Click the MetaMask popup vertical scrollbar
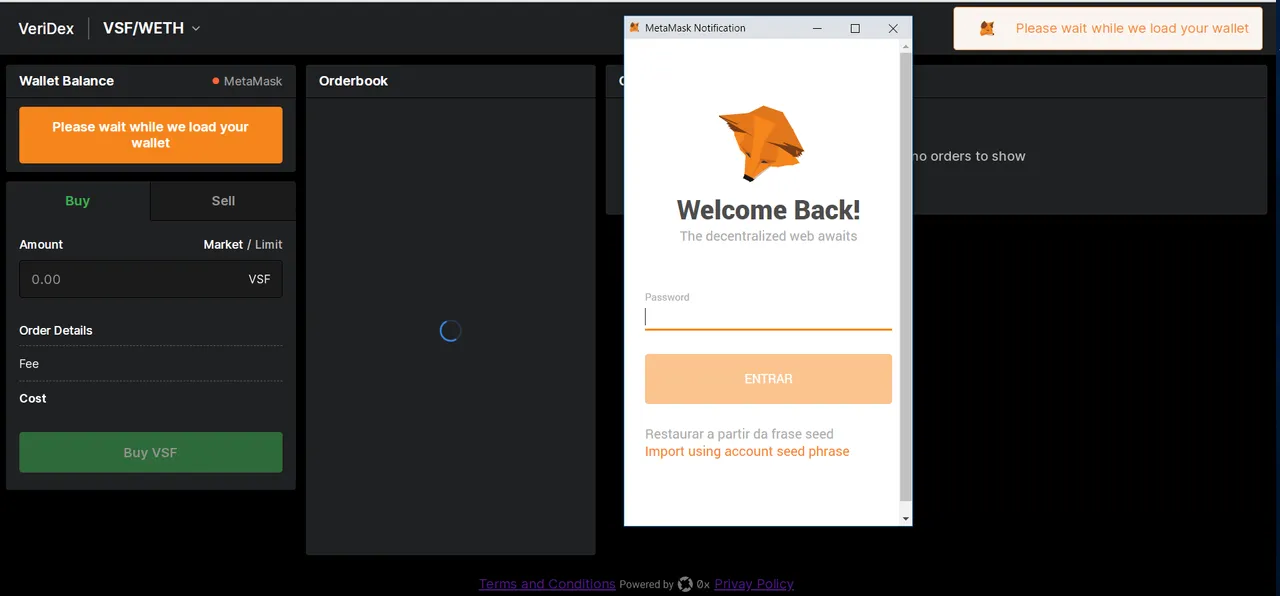The width and height of the screenshot is (1280, 596). 906,276
